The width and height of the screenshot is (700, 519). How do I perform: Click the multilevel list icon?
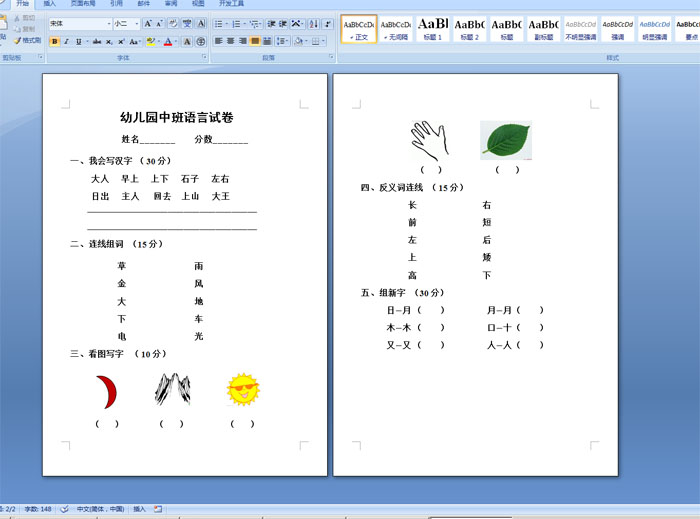(254, 24)
